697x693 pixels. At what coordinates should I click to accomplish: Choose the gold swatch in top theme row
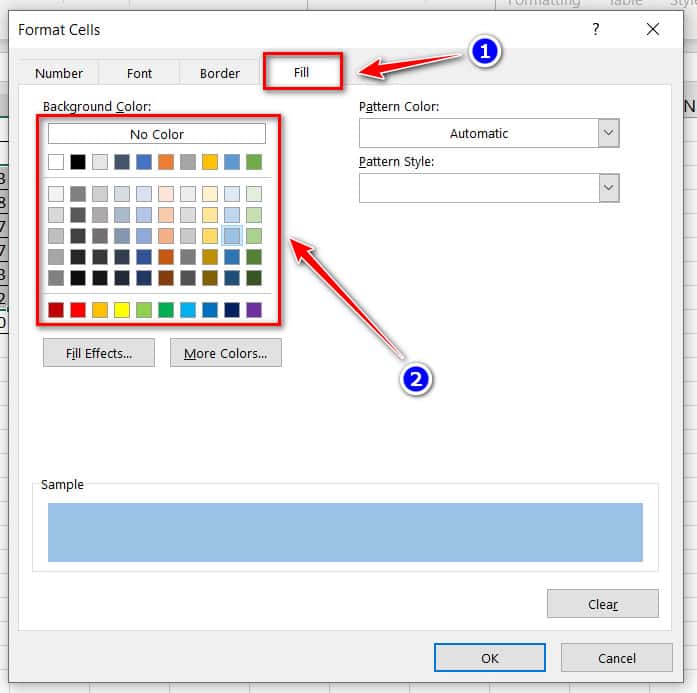(x=210, y=162)
